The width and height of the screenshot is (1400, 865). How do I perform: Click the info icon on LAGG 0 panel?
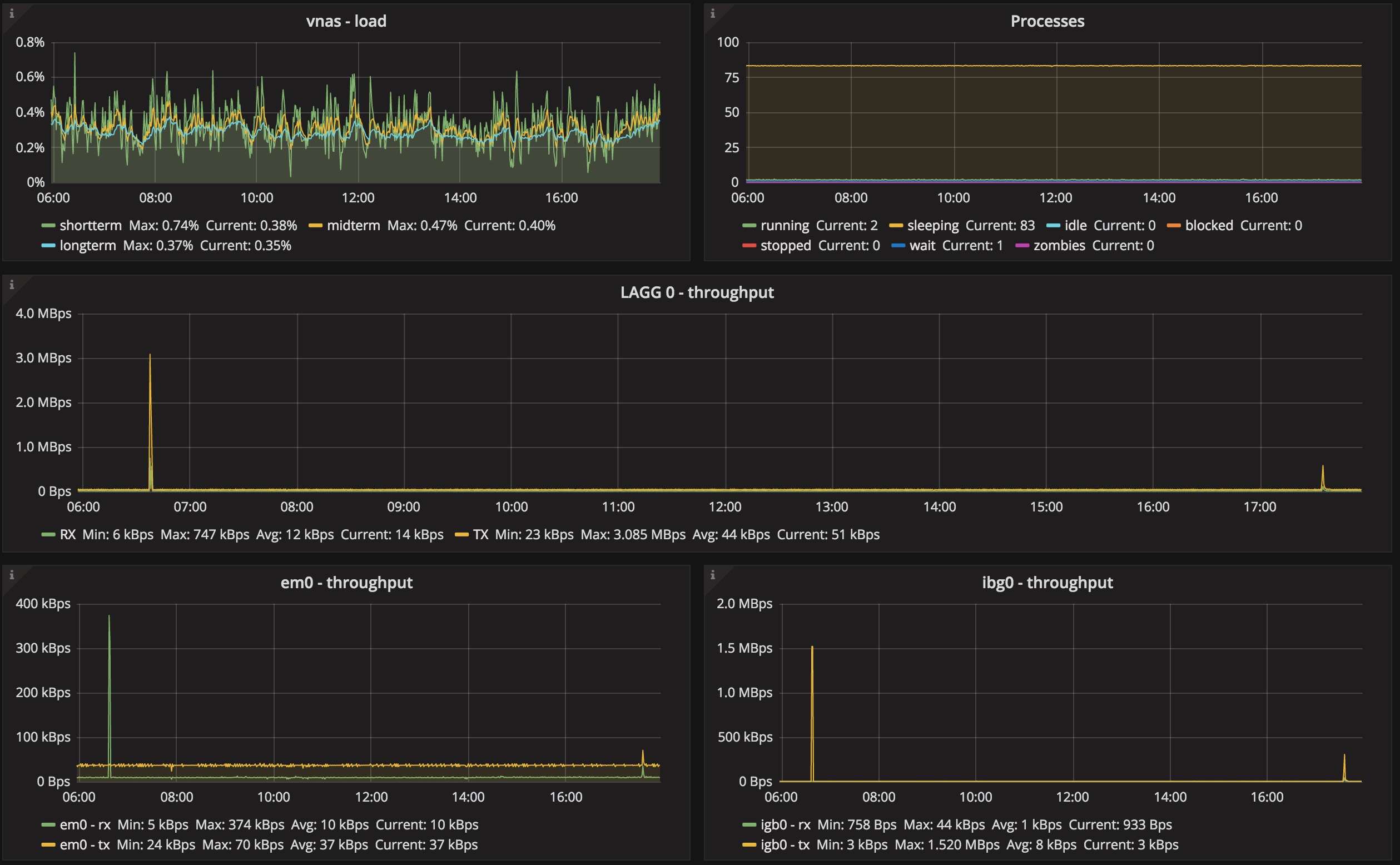point(12,284)
